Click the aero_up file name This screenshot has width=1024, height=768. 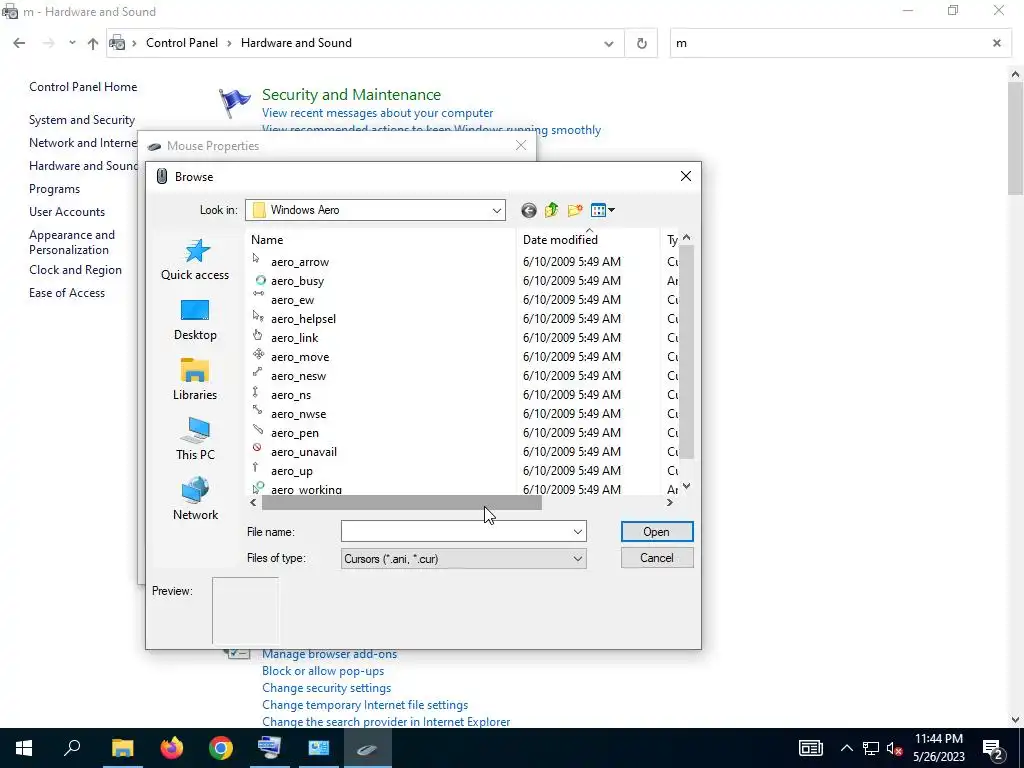(x=291, y=471)
